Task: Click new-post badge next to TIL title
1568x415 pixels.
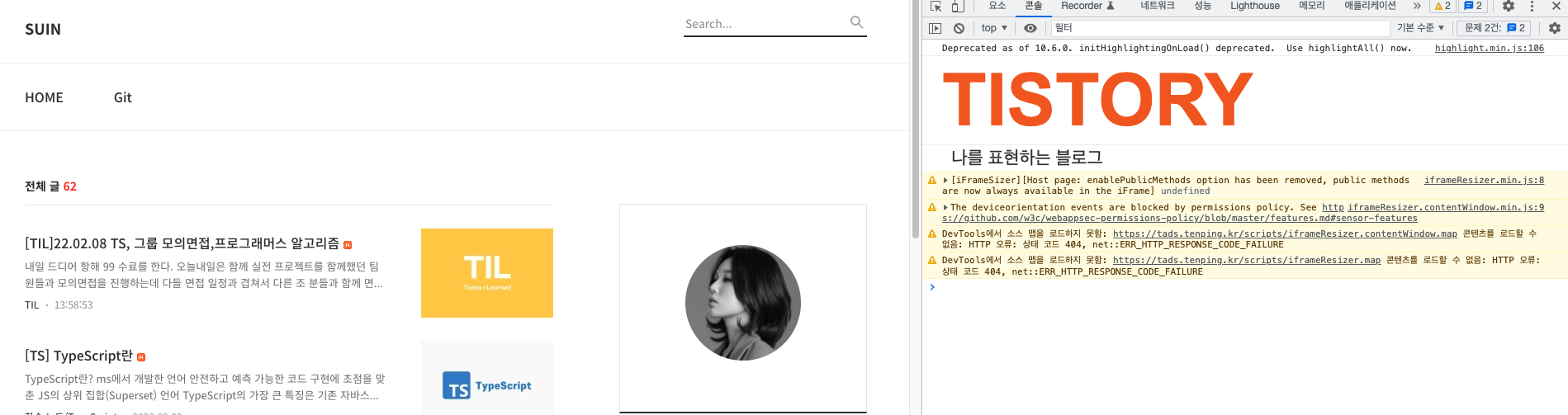Action: pos(348,245)
